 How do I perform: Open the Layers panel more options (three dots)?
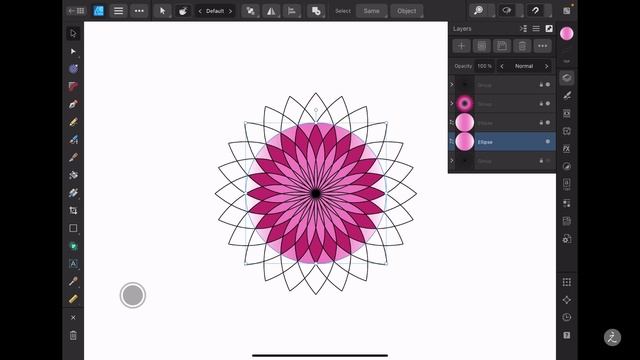(542, 46)
